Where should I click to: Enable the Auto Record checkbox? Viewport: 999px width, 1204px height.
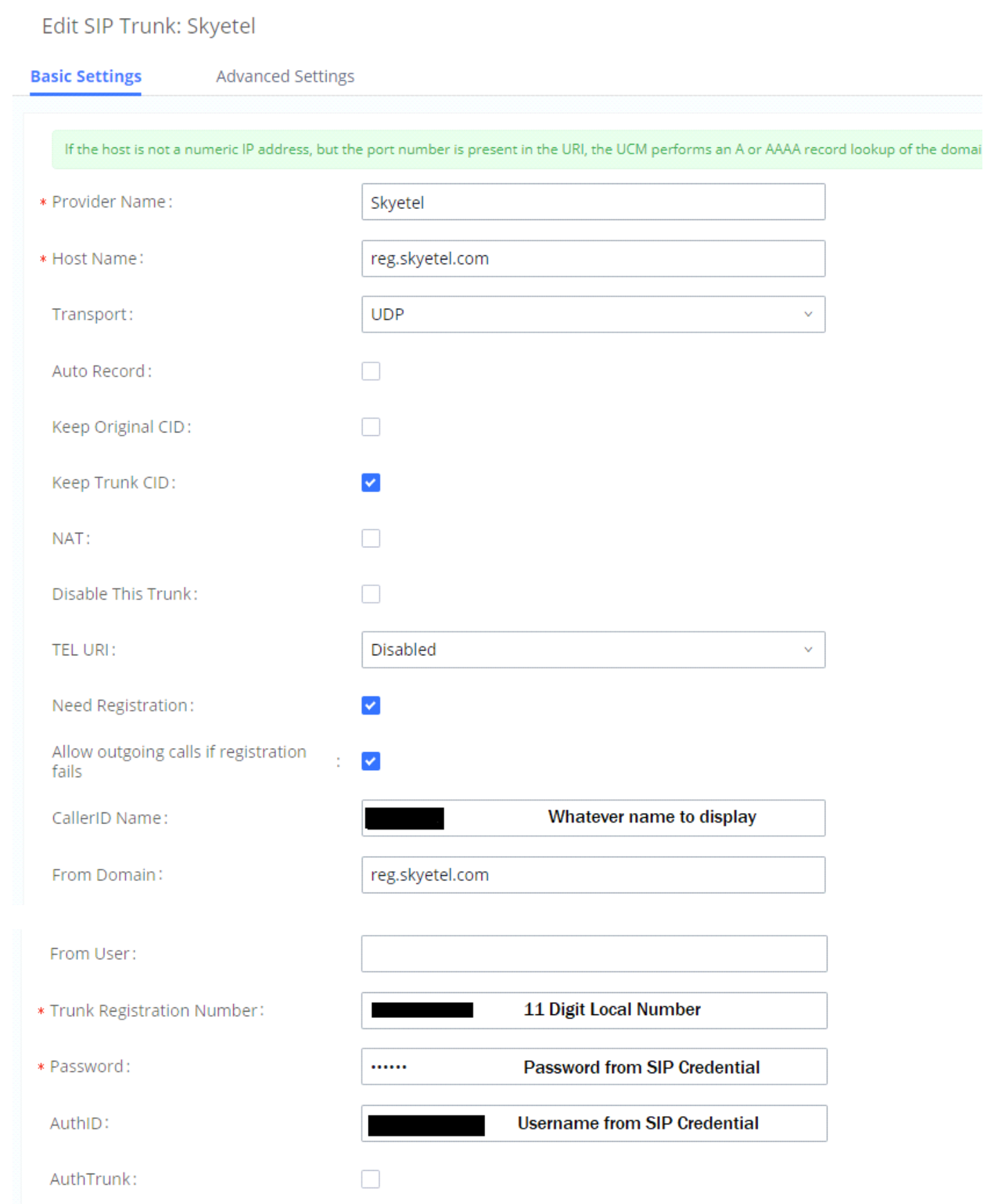[x=371, y=371]
